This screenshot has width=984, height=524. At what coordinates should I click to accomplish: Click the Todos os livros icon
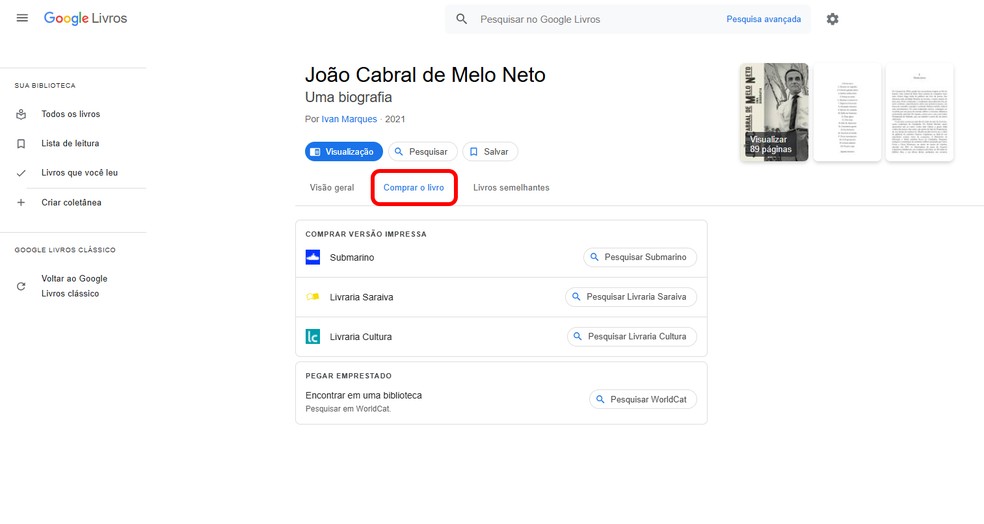21,114
